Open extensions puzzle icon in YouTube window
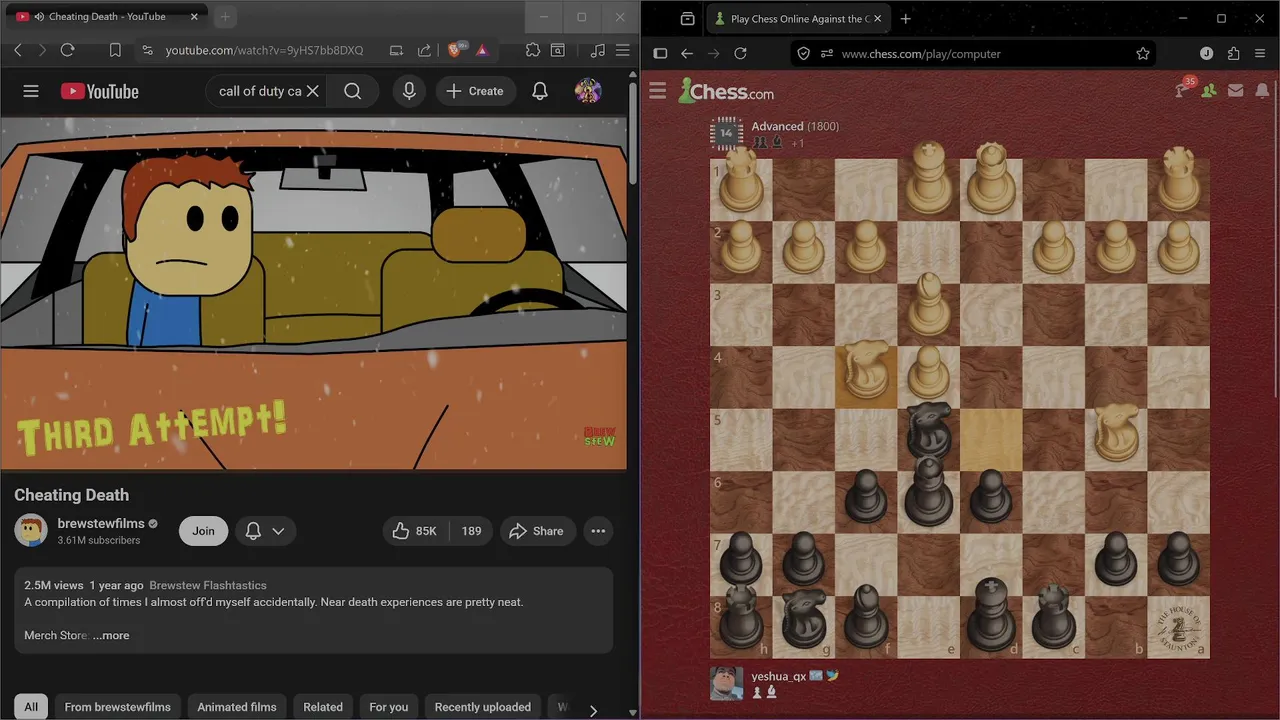 click(x=533, y=50)
